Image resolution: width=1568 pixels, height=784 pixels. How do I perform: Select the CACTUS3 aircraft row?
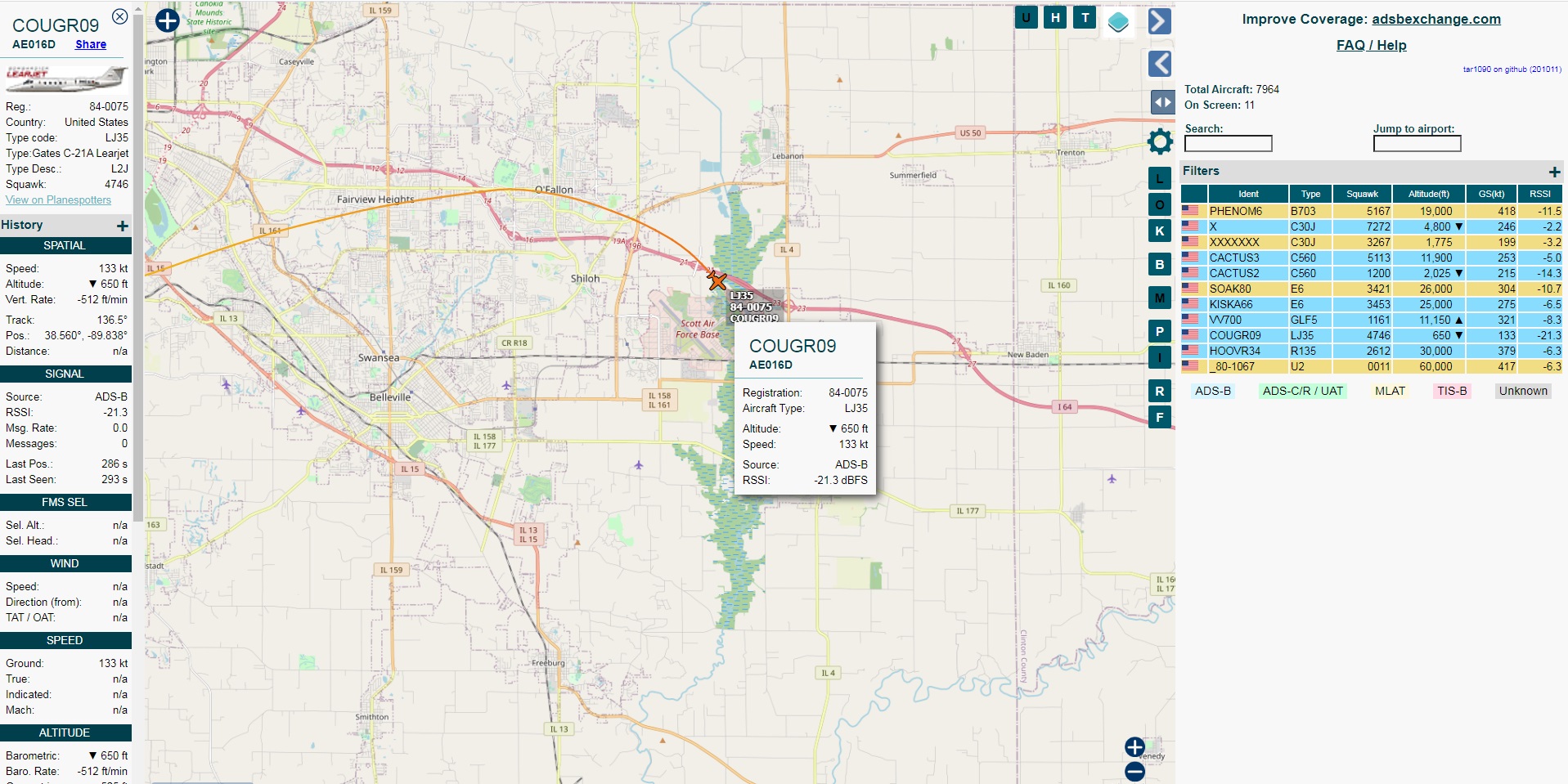tap(1372, 258)
